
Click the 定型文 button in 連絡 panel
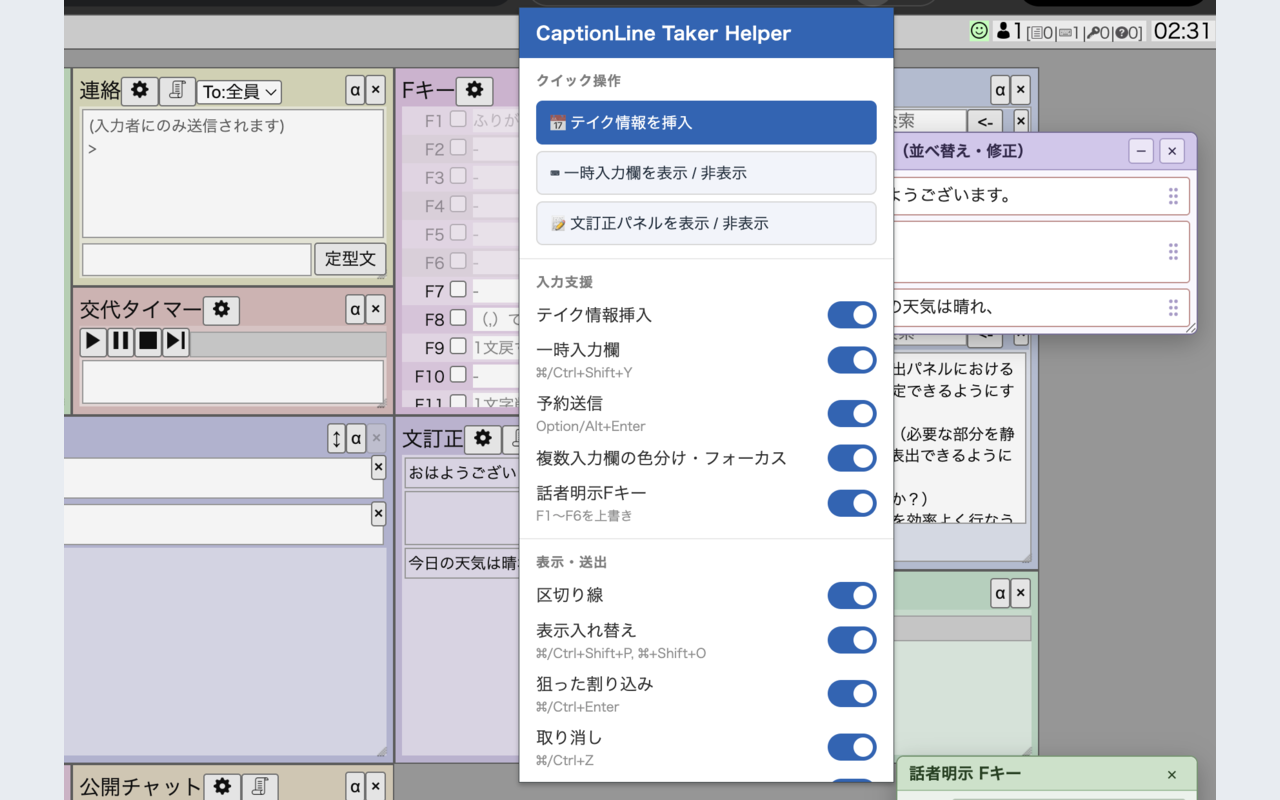click(350, 259)
